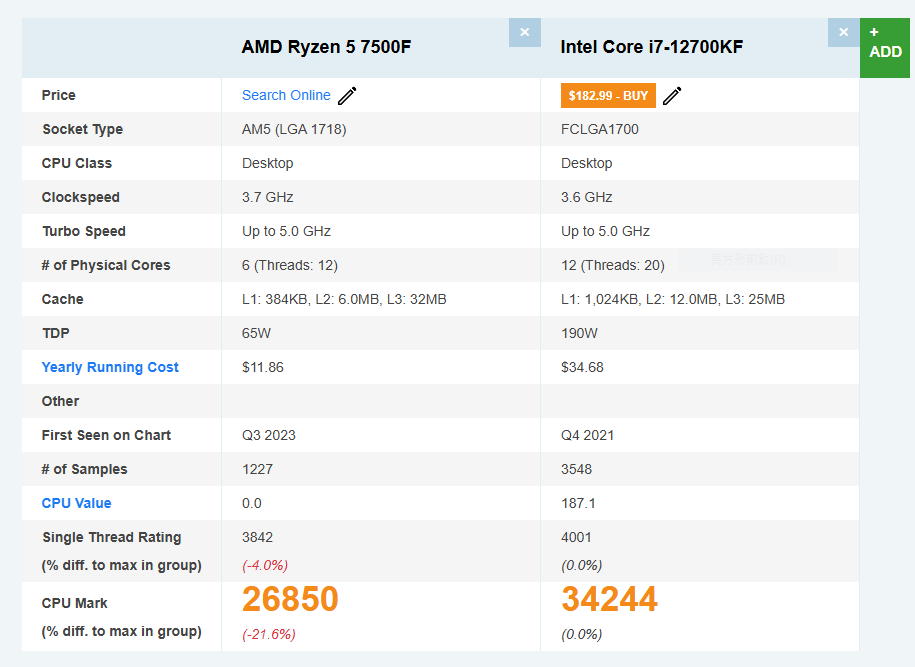Viewport: 915px width, 667px height.
Task: Click the # of Physical Cores label
Action: point(106,265)
